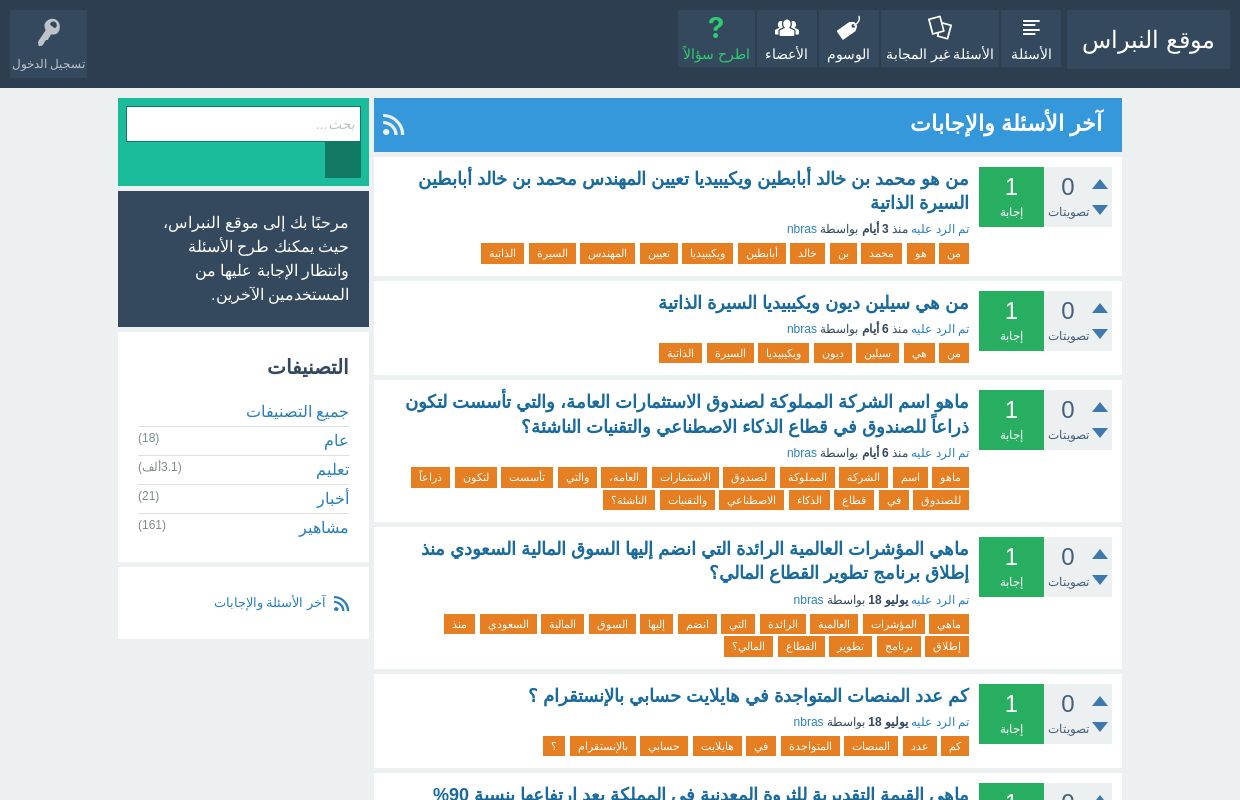1240x800 pixels.
Task: Open Unanswered questions icon
Action: (940, 28)
